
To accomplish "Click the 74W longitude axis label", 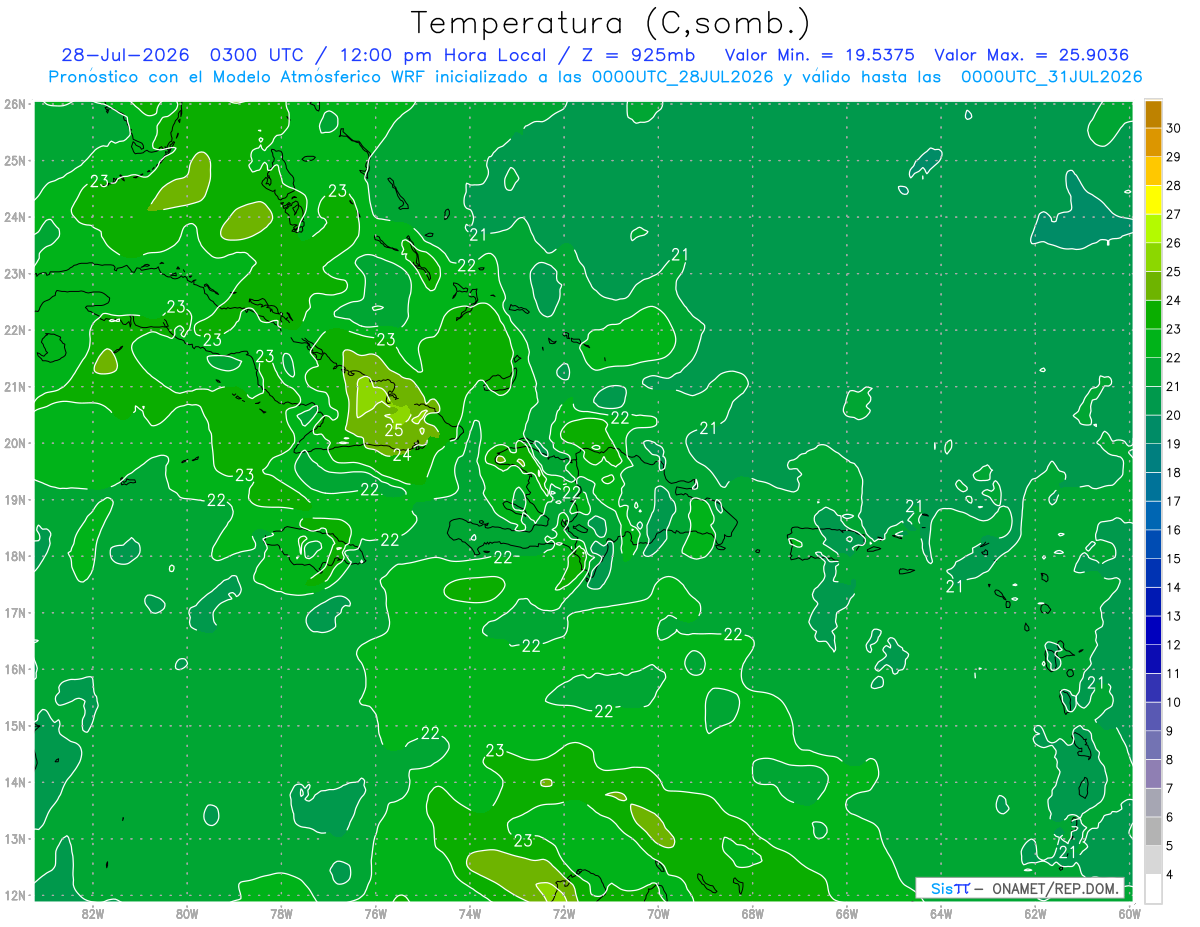I will point(469,913).
